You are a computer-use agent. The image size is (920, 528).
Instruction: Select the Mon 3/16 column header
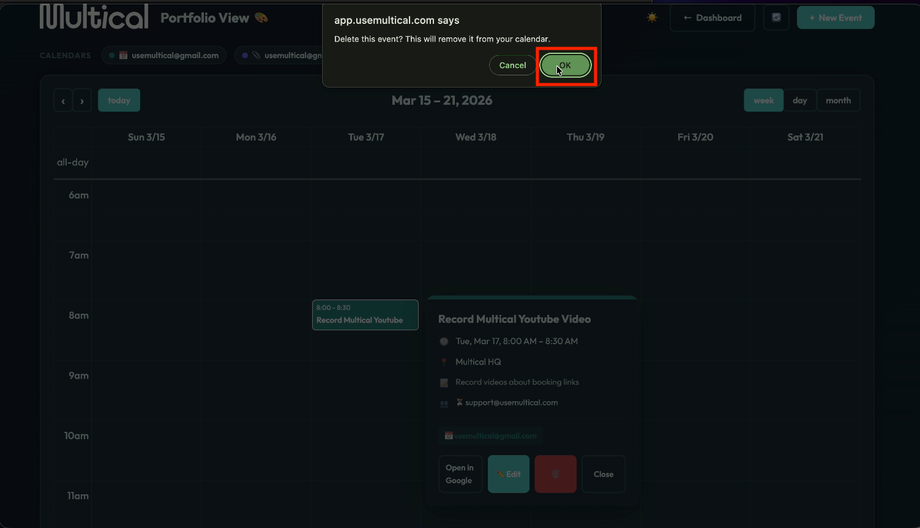[x=256, y=137]
